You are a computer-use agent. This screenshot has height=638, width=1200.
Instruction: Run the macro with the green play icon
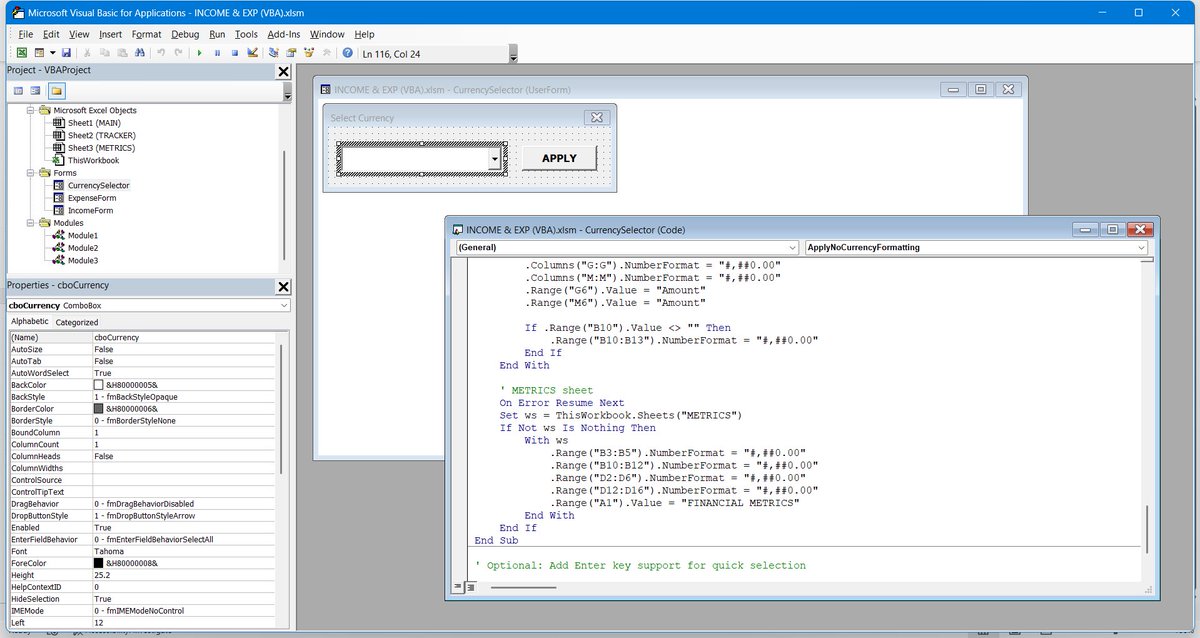pyautogui.click(x=200, y=52)
